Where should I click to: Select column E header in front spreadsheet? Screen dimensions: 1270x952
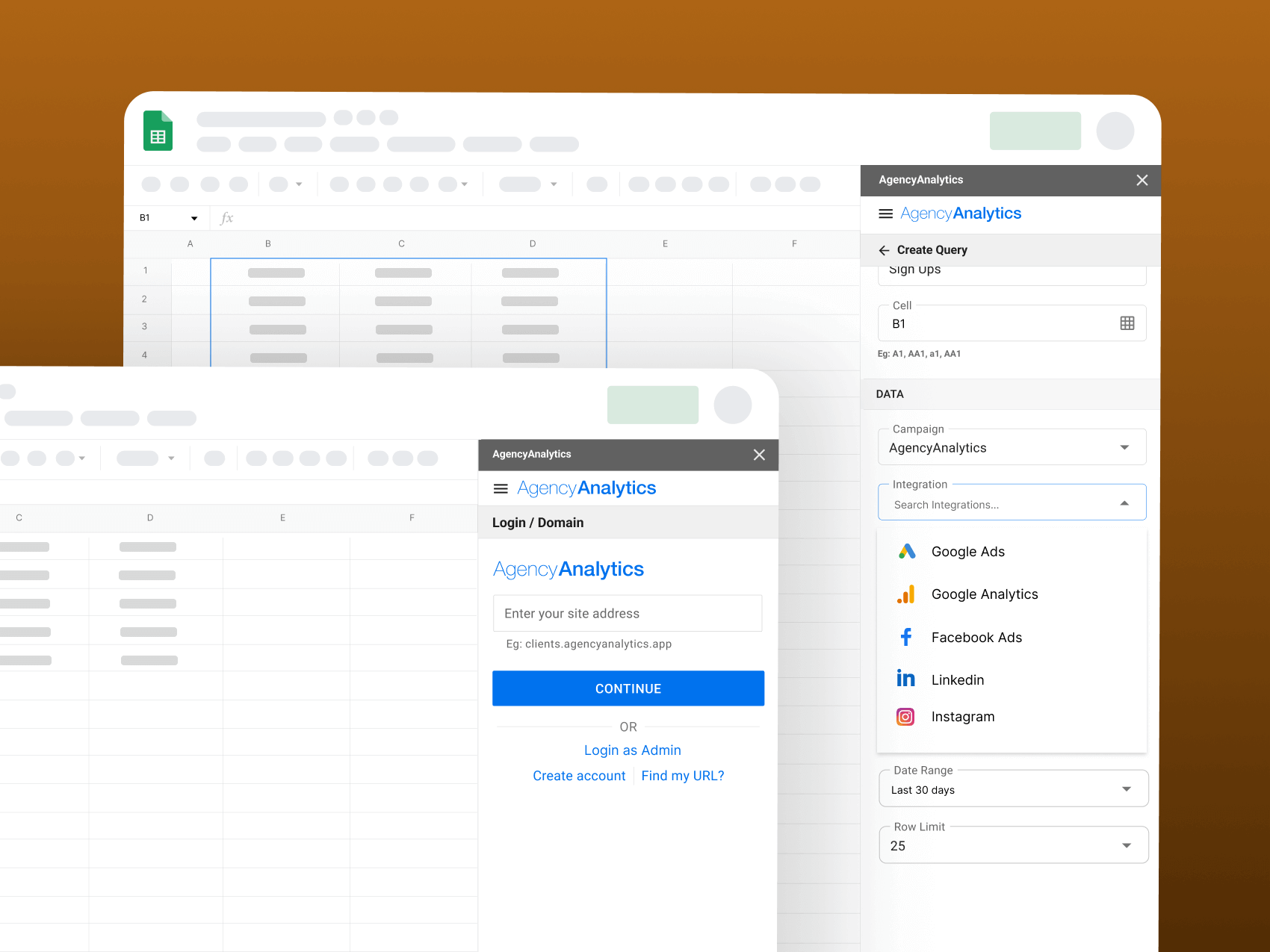point(282,517)
